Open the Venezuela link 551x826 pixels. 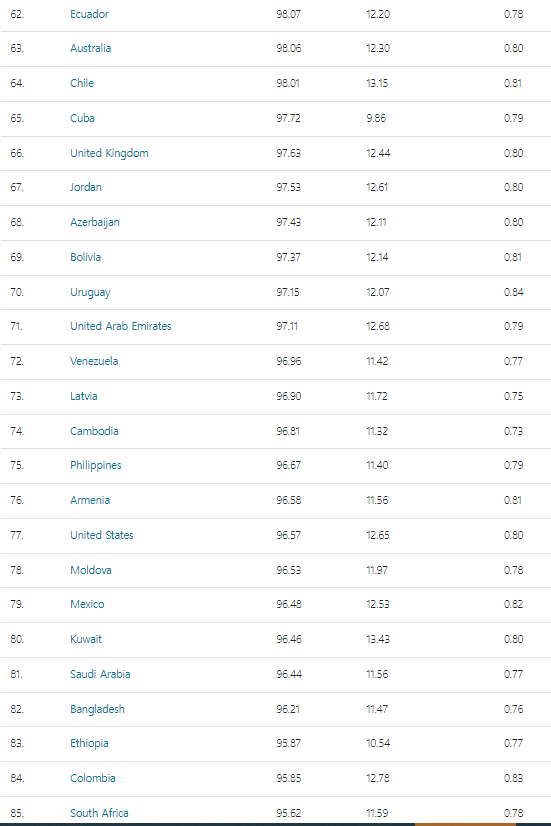(x=94, y=361)
